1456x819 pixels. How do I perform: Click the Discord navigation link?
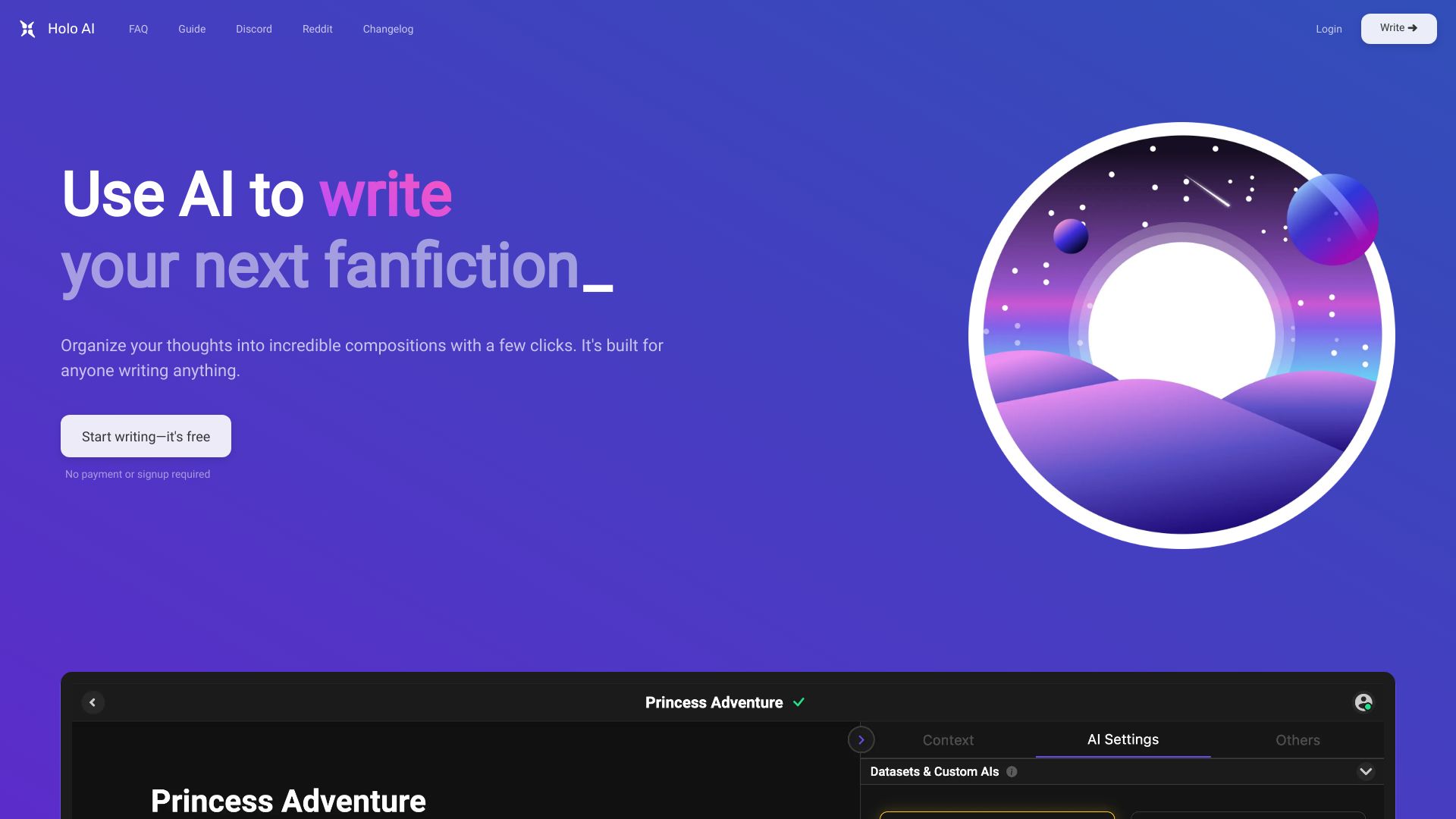254,29
